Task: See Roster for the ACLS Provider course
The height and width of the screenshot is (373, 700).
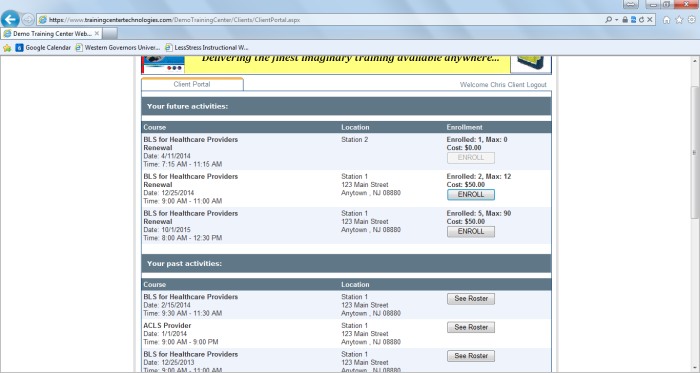Action: coord(471,327)
